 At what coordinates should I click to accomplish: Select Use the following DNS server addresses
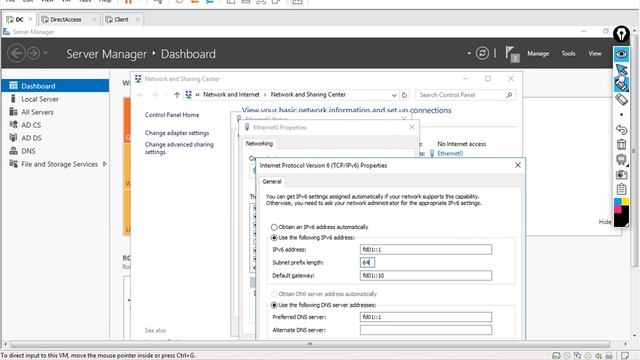(x=274, y=305)
